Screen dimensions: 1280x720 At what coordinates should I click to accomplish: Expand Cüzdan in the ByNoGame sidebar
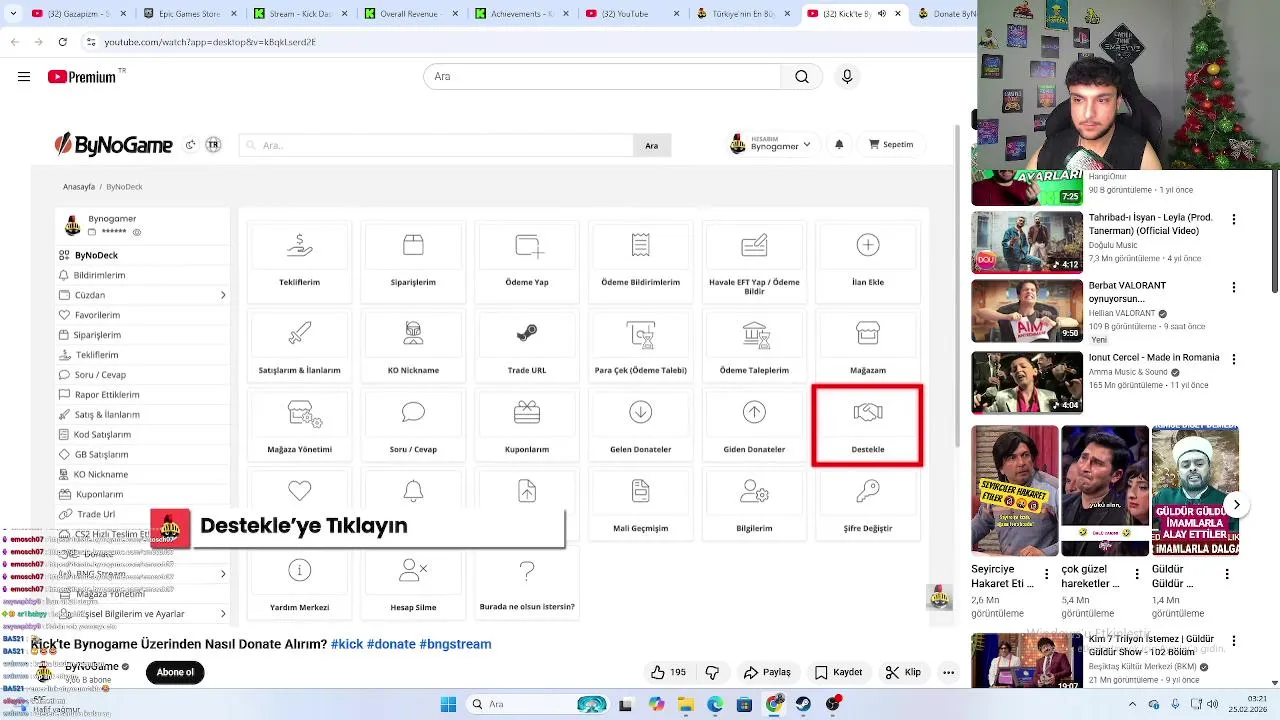pyautogui.click(x=142, y=295)
